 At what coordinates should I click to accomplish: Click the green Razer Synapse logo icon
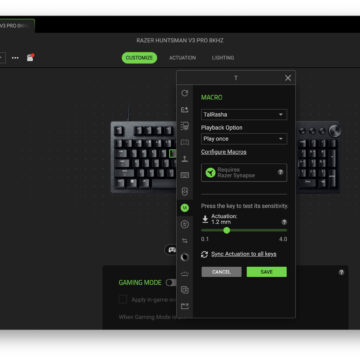point(210,172)
